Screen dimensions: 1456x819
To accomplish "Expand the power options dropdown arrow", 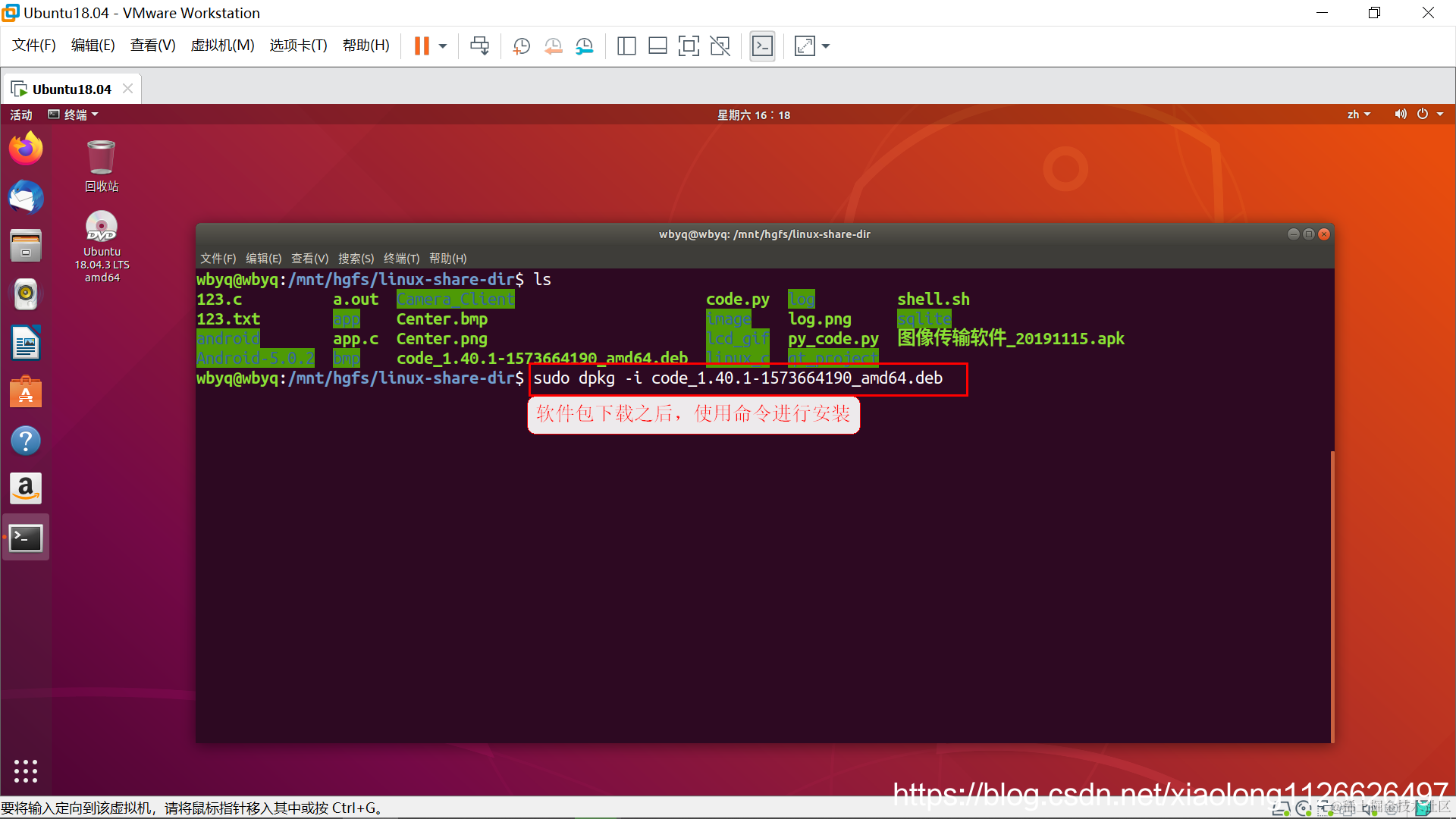I will [443, 46].
